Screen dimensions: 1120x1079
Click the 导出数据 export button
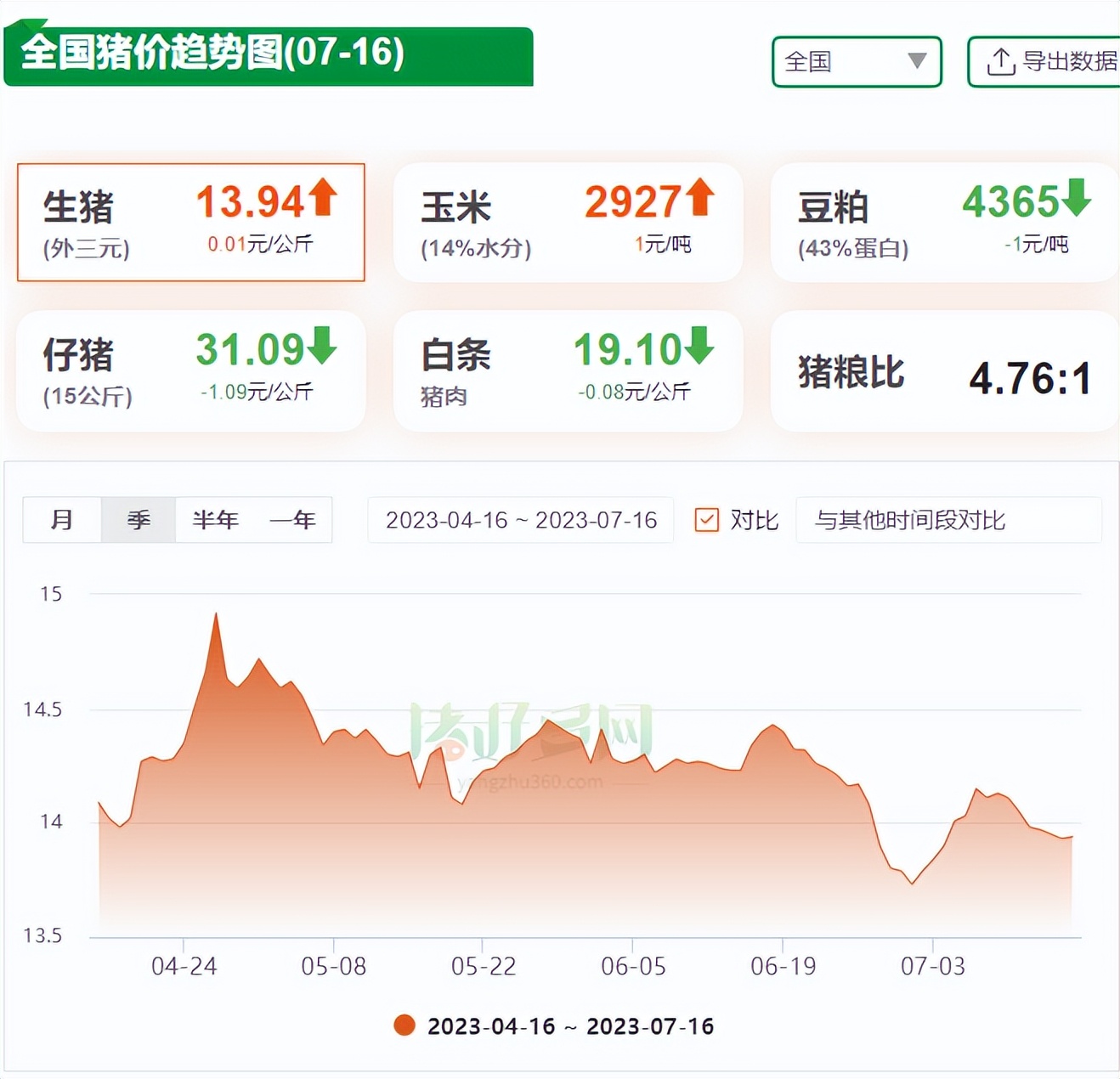(x=1044, y=61)
